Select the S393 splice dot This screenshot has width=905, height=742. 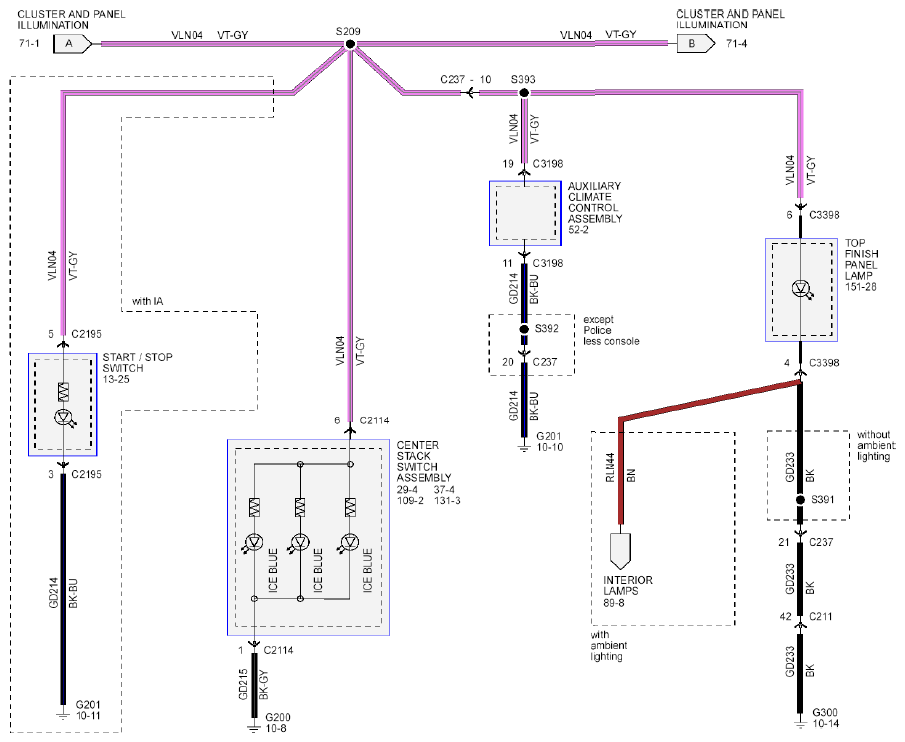(x=524, y=92)
